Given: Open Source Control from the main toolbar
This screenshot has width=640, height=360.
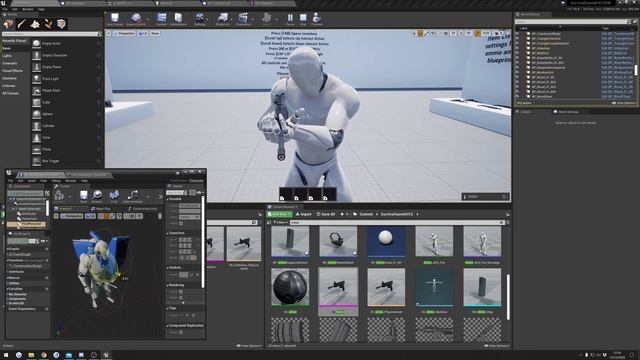Looking at the screenshot, I should pyautogui.click(x=136, y=19).
